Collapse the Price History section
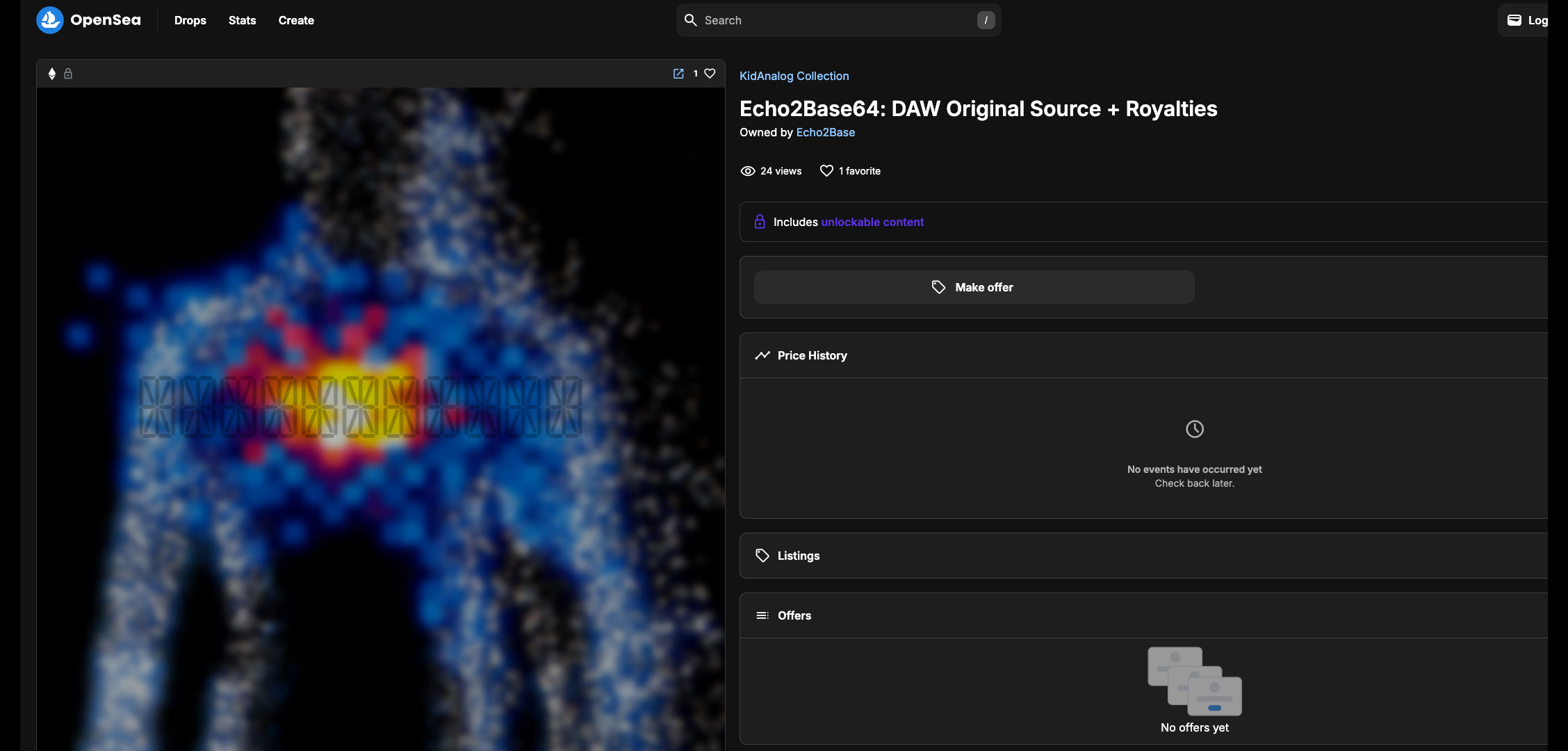1568x751 pixels. [x=1143, y=355]
